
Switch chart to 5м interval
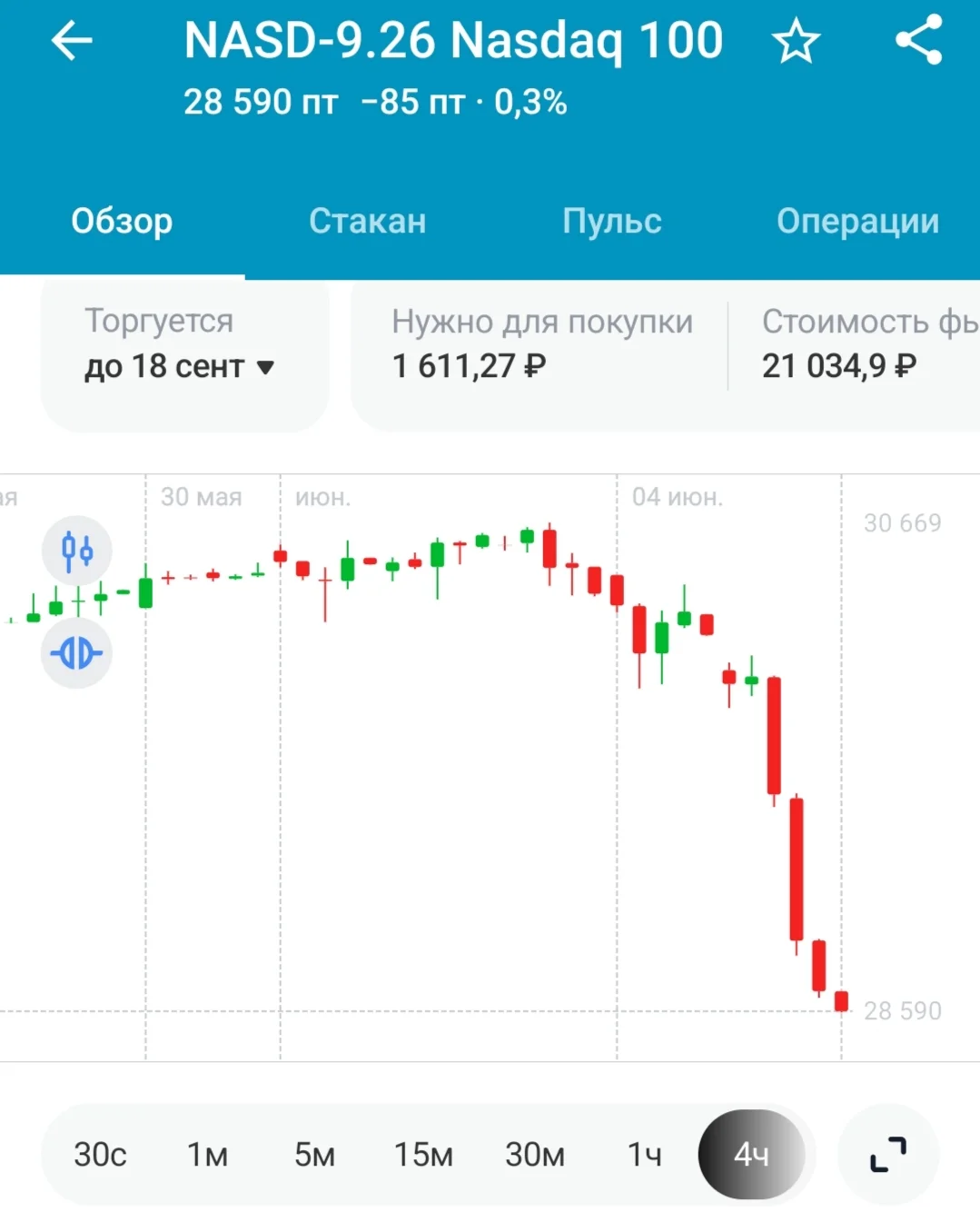pyautogui.click(x=314, y=1155)
